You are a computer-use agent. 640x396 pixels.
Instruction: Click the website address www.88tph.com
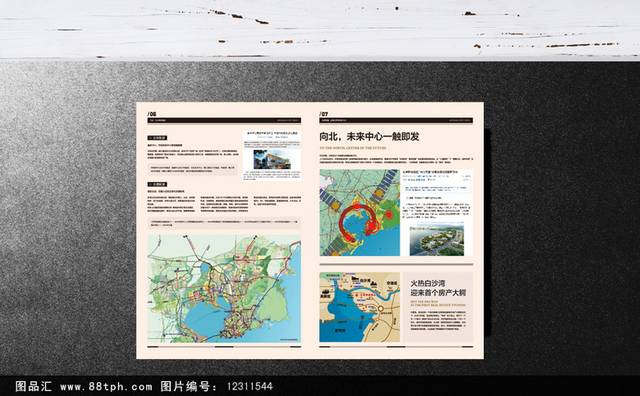[106, 387]
